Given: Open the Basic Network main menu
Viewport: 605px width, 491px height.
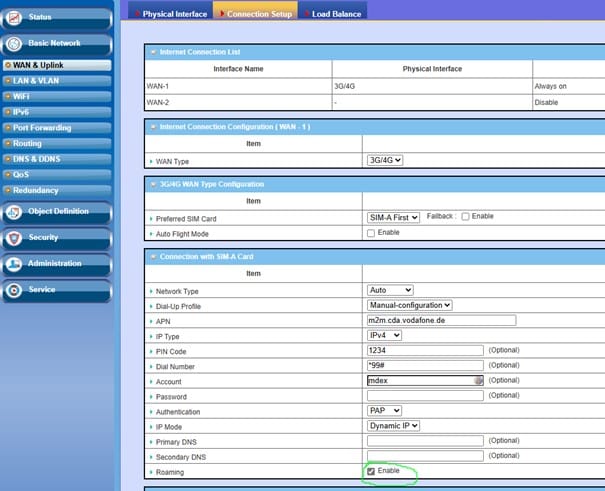Looking at the screenshot, I should point(57,44).
